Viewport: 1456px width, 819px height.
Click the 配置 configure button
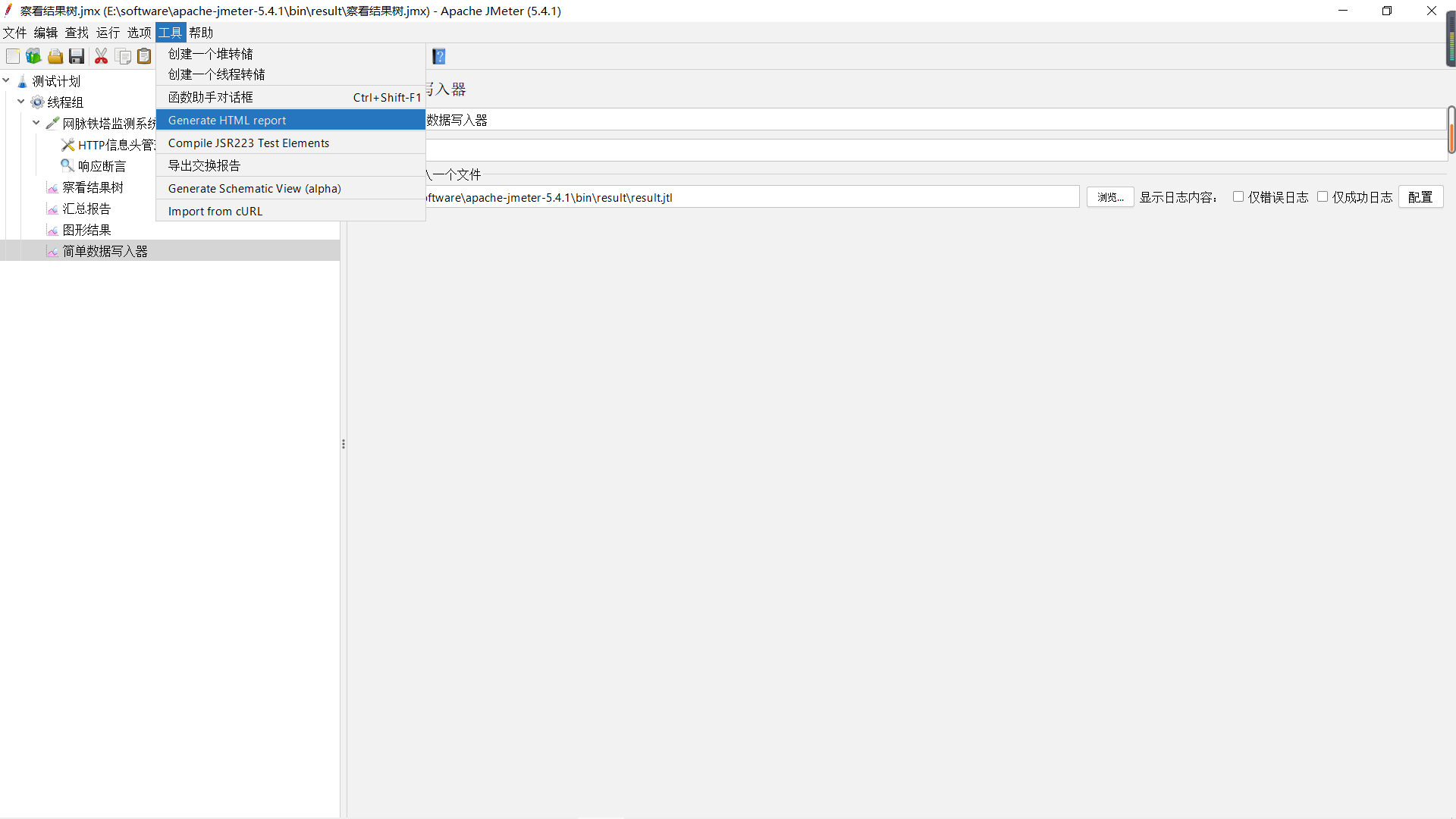[x=1420, y=197]
